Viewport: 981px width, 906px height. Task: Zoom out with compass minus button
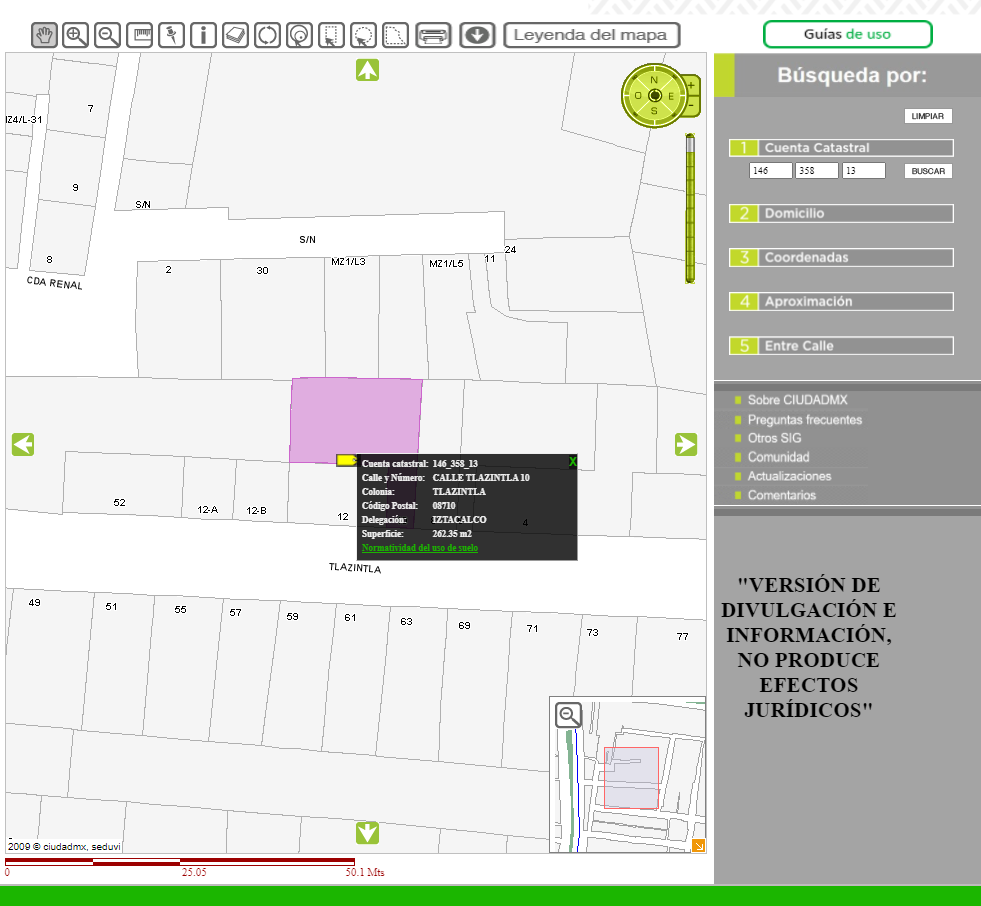coord(692,105)
